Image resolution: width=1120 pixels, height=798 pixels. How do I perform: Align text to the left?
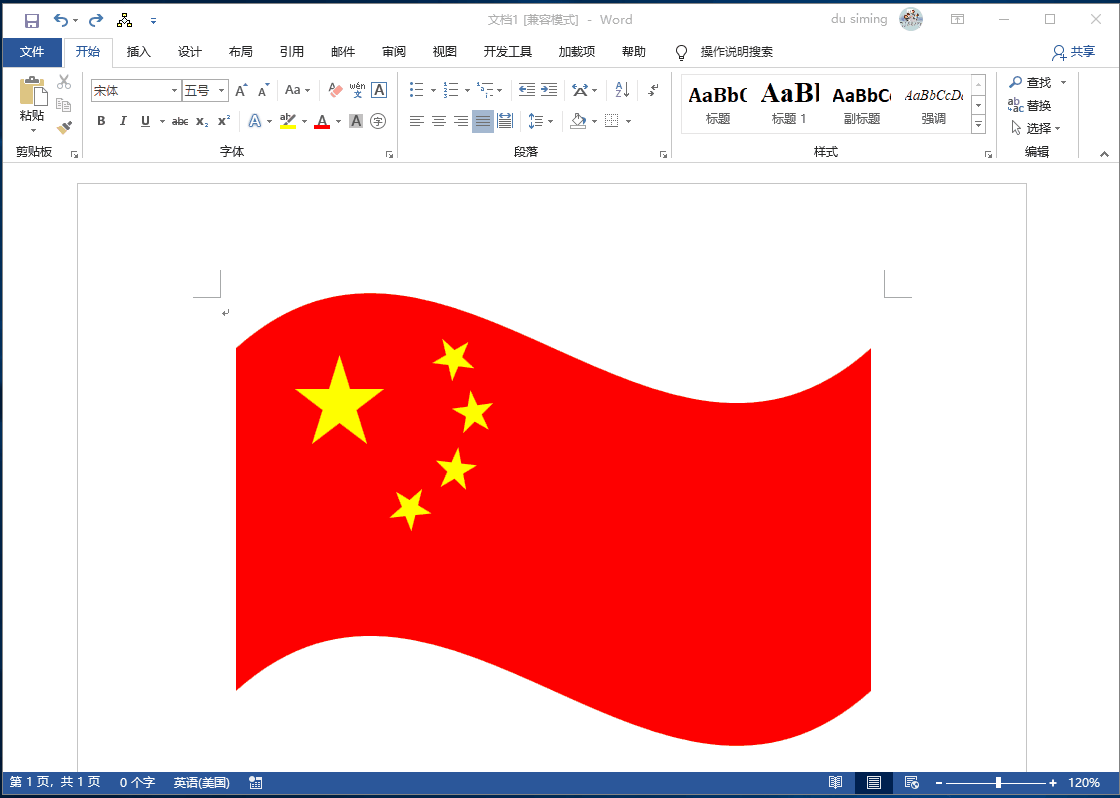tap(417, 121)
